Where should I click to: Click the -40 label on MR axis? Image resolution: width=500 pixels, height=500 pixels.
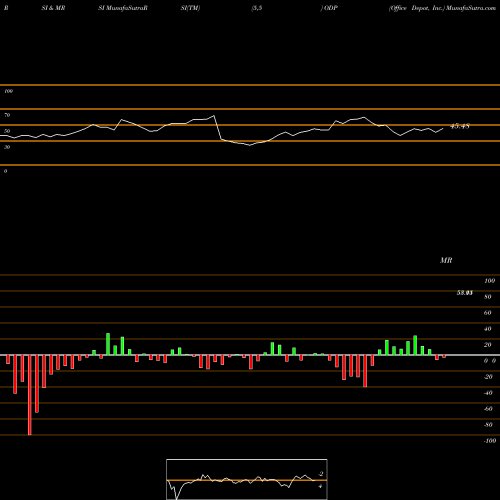click(488, 393)
